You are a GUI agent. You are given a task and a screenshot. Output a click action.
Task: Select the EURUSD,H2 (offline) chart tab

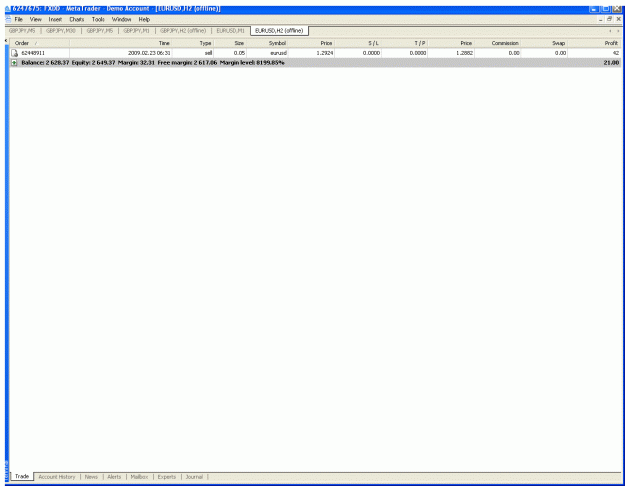point(279,31)
